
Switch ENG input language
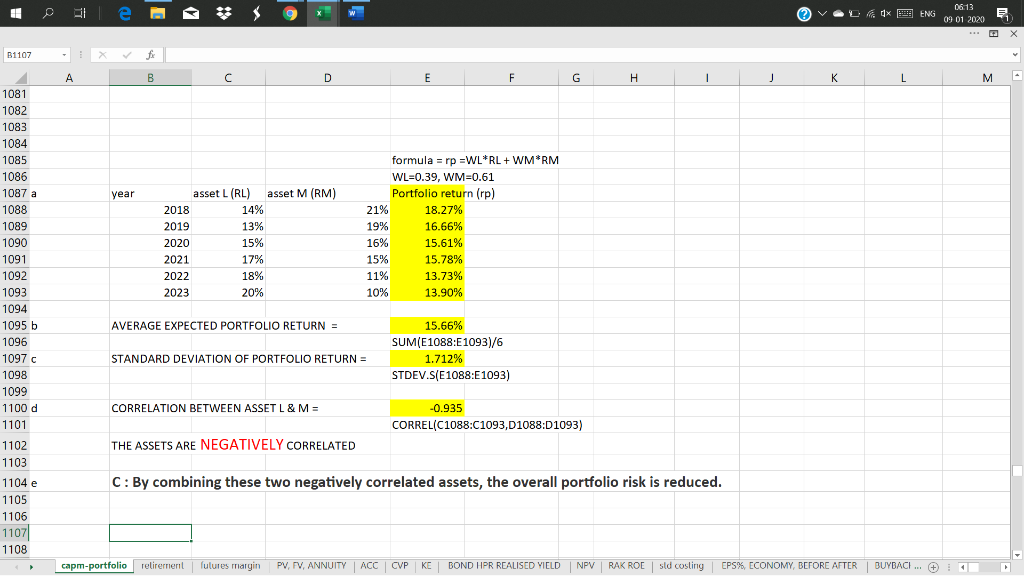coord(927,14)
